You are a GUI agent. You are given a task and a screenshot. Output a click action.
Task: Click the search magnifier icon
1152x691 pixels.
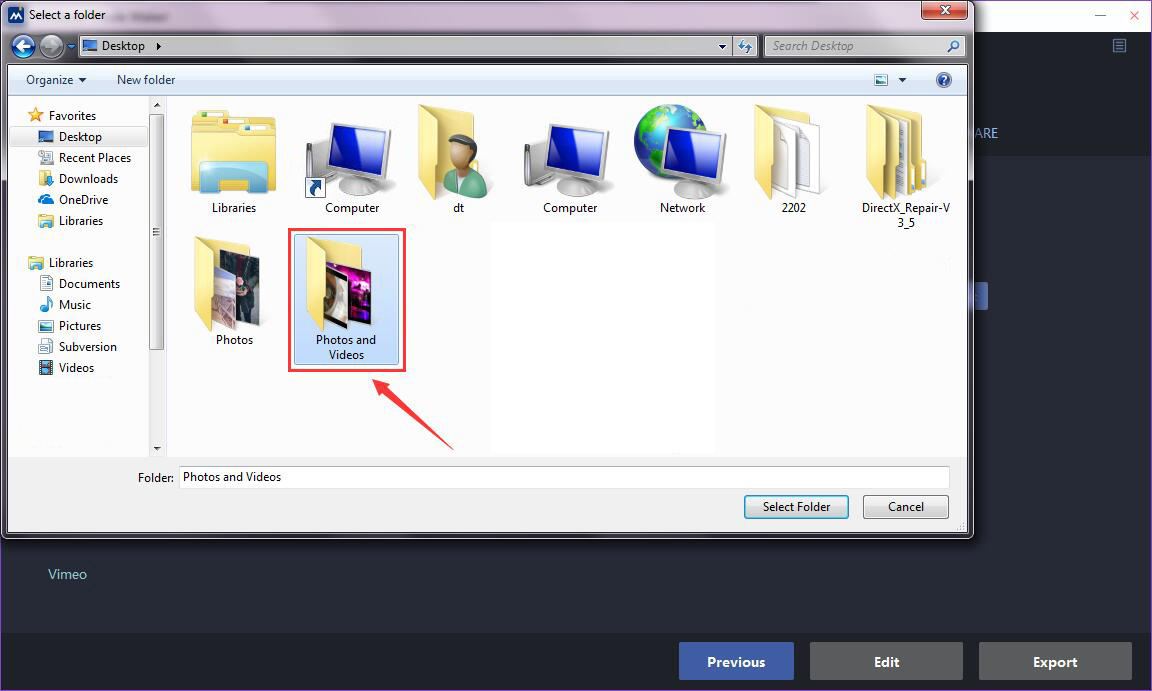(953, 46)
